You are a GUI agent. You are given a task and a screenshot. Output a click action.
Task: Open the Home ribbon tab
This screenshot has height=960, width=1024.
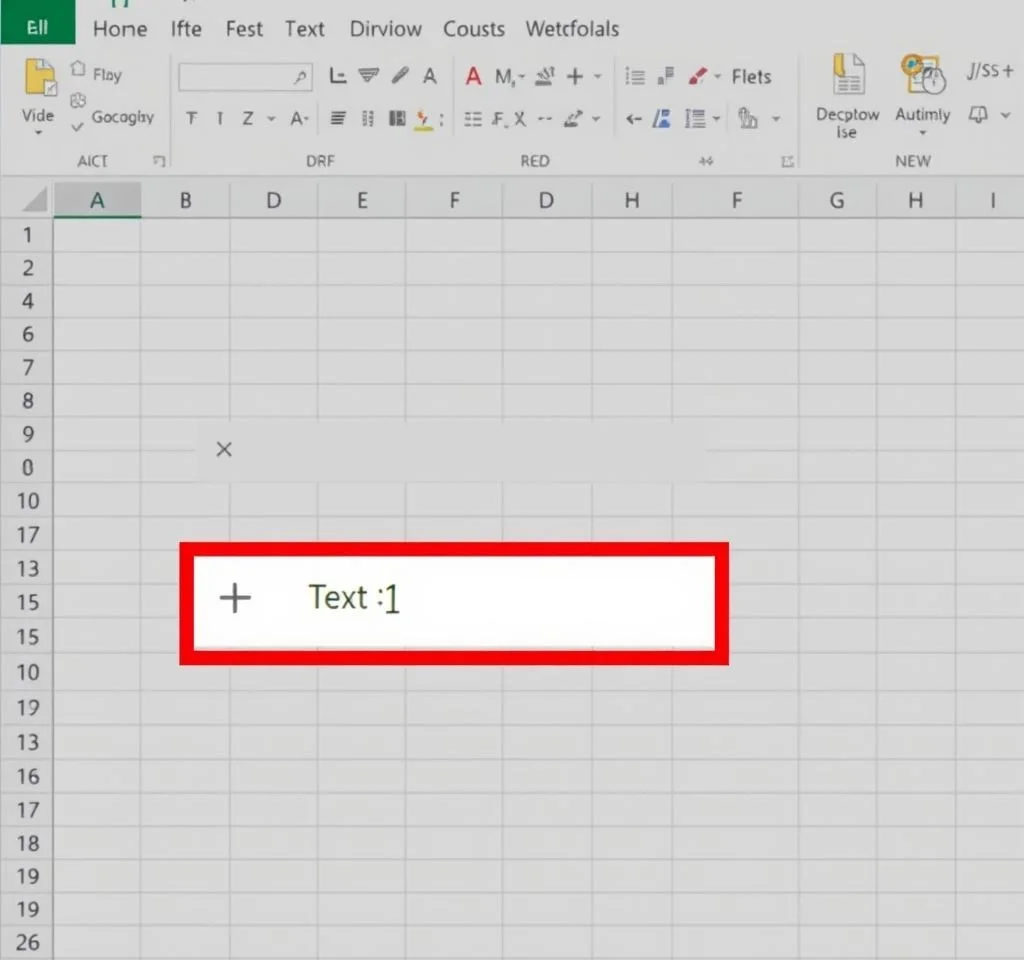point(120,29)
